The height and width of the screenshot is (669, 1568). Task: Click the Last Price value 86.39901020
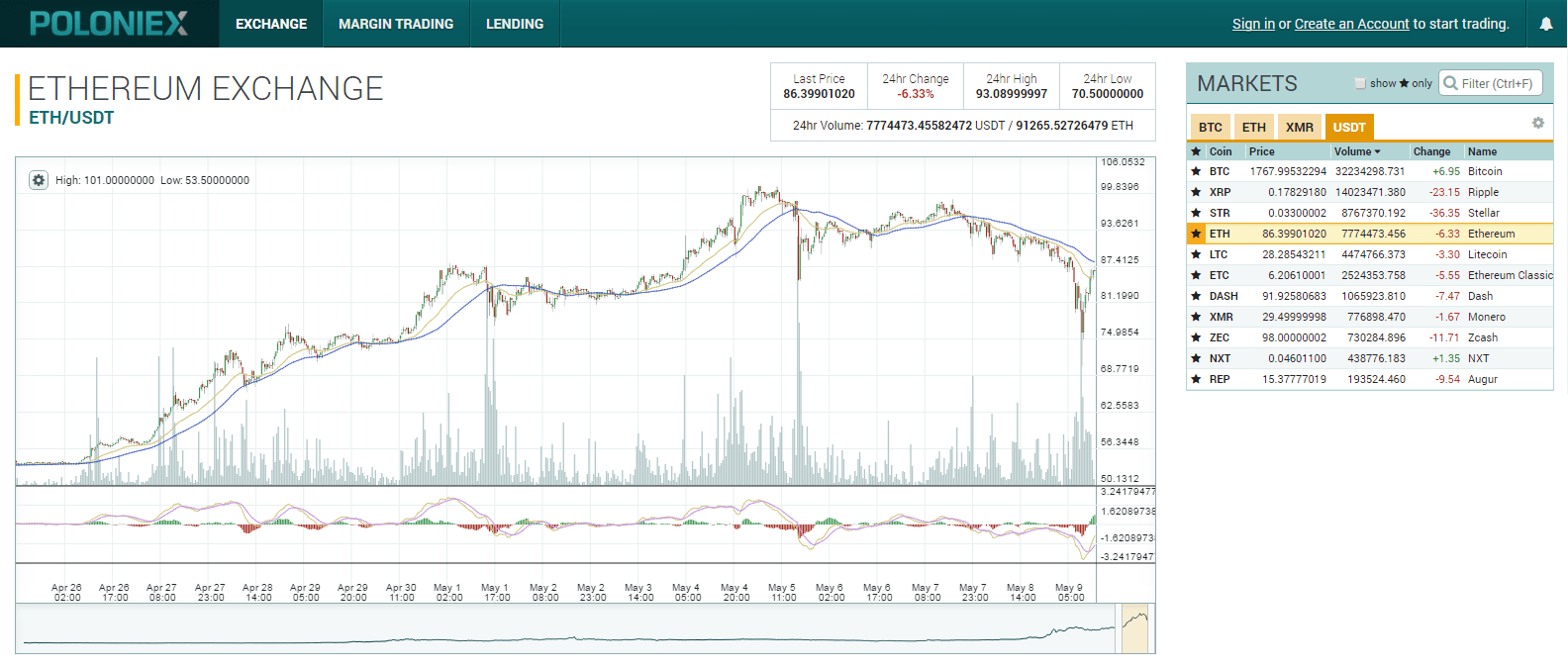coord(819,94)
